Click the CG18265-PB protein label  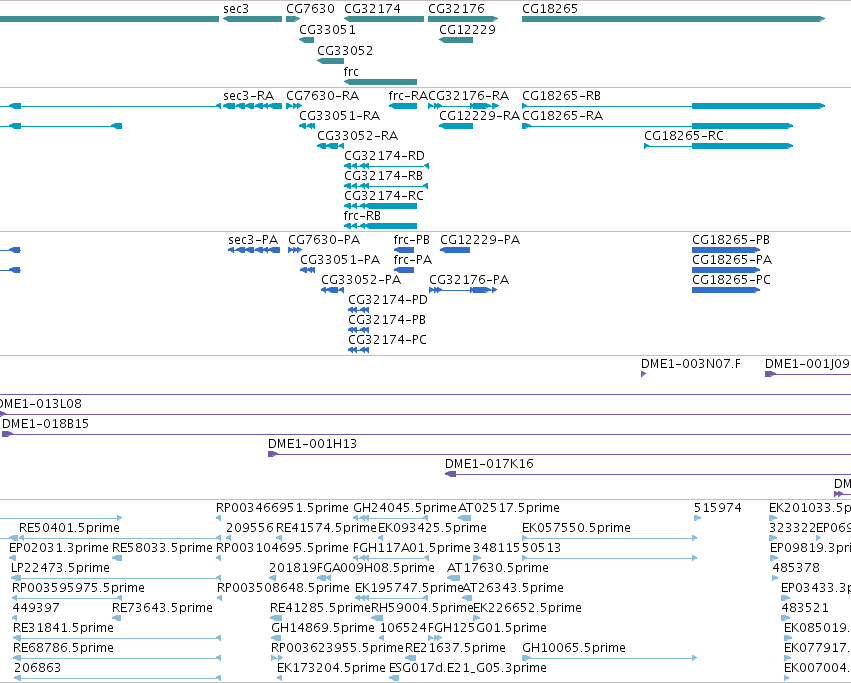tap(731, 240)
